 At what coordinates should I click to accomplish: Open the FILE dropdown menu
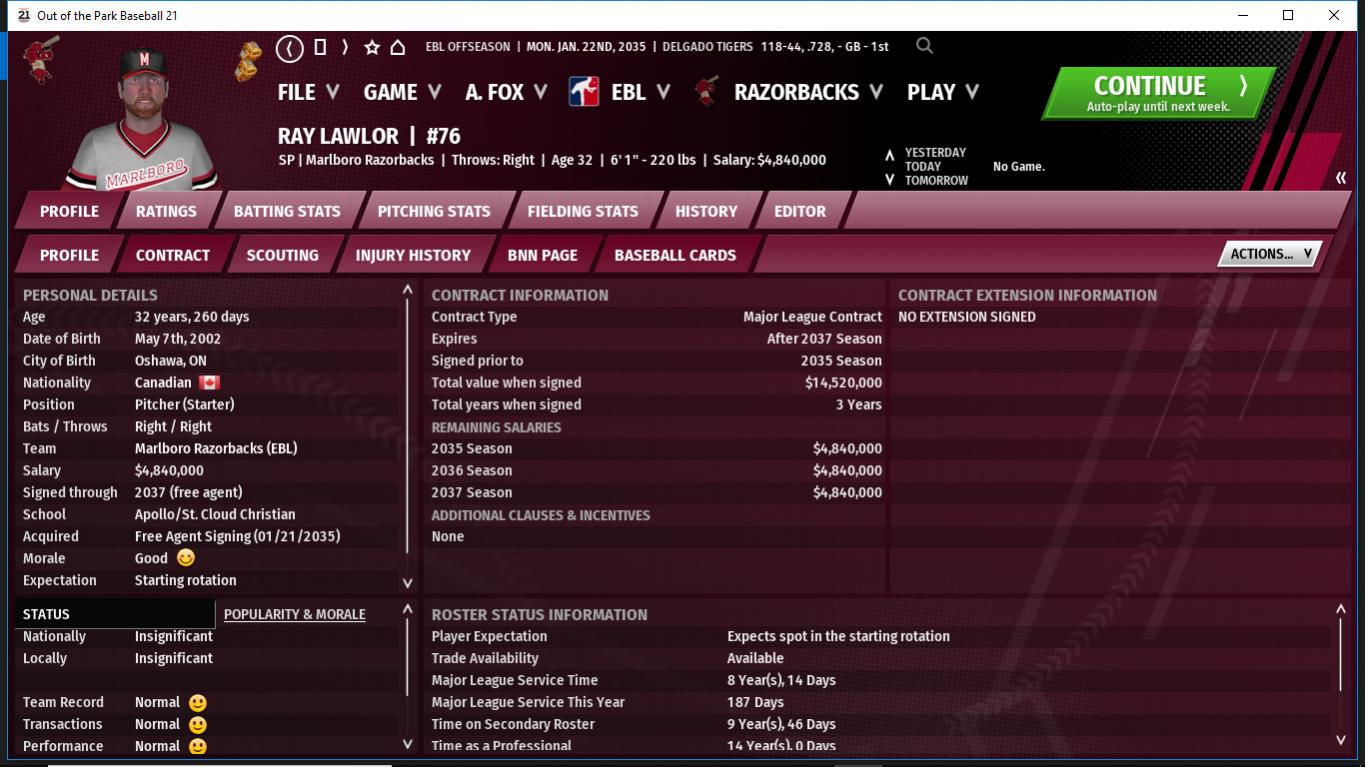(309, 92)
